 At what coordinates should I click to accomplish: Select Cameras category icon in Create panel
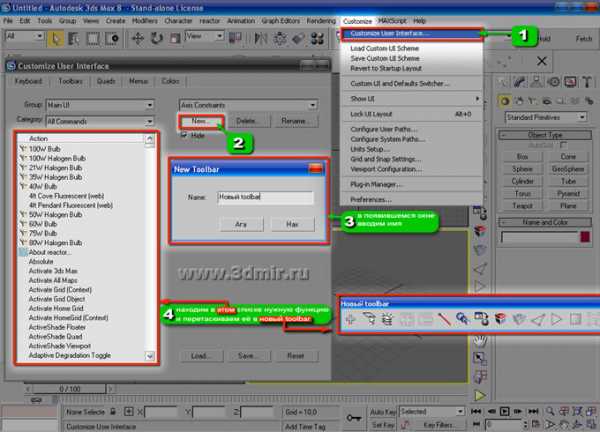tap(546, 101)
